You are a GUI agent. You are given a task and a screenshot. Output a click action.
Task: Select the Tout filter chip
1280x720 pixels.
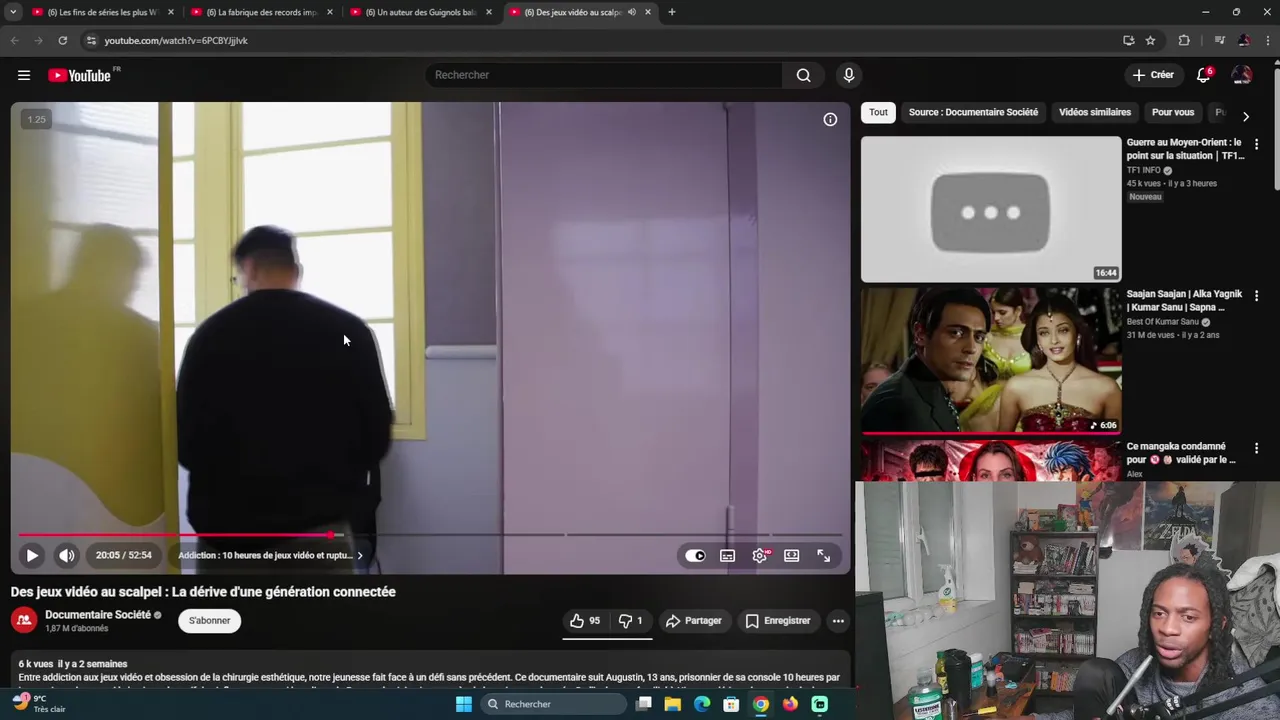878,112
